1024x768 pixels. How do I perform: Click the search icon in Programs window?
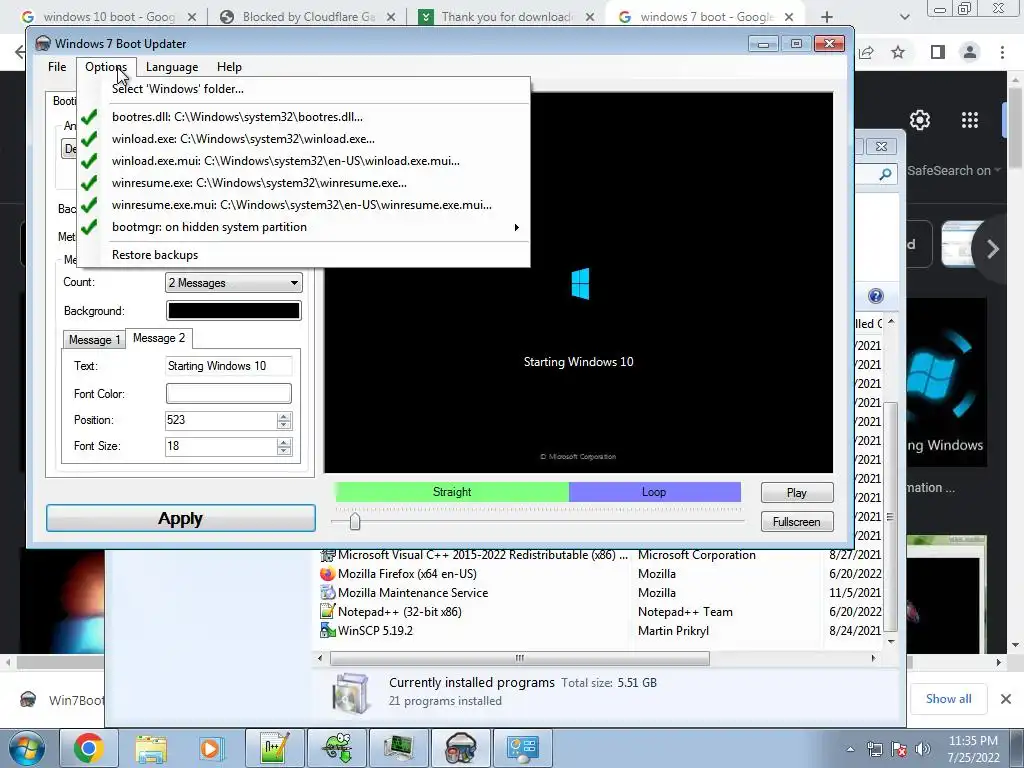(x=885, y=174)
